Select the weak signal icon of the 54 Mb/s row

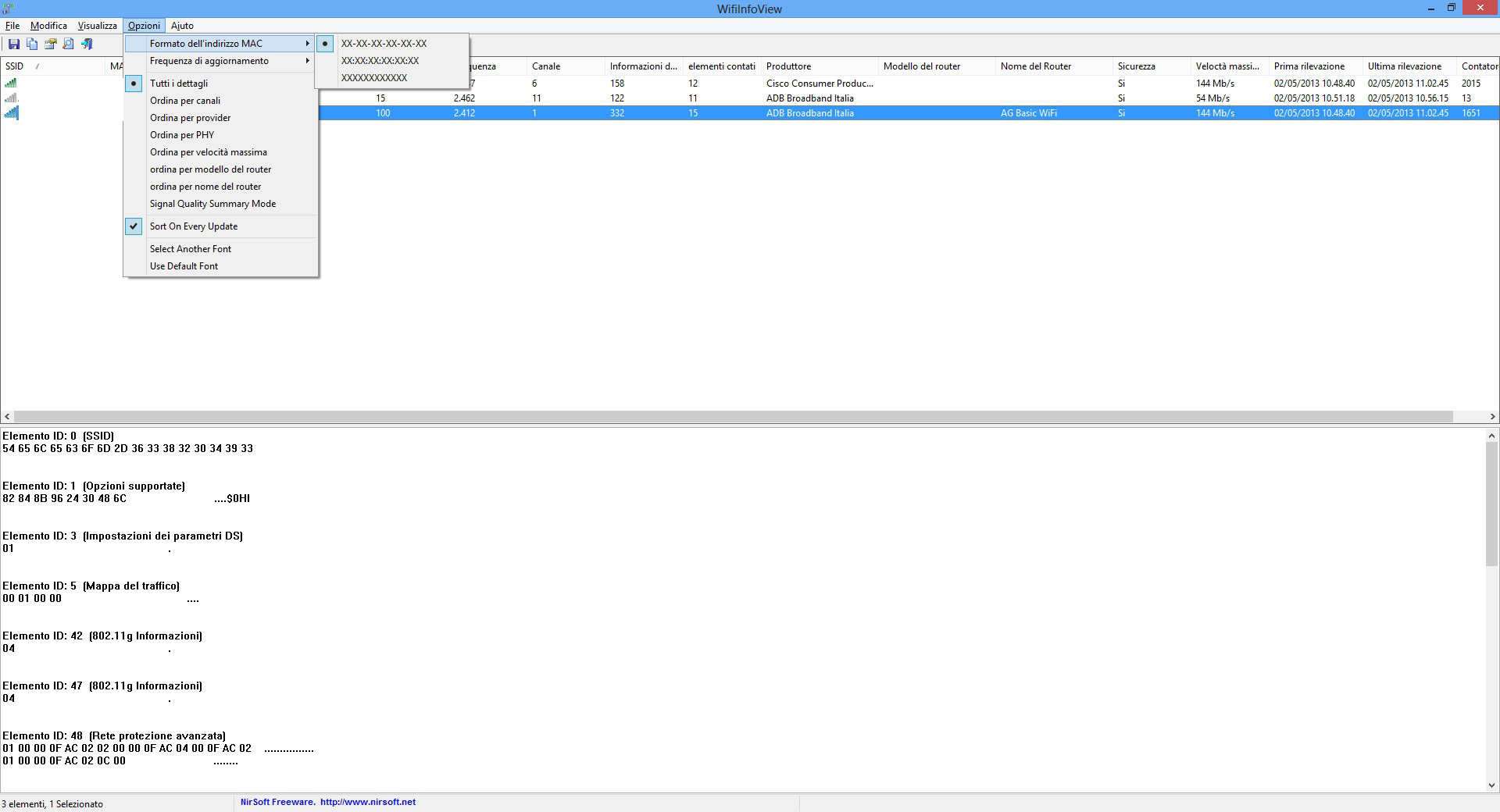click(11, 98)
